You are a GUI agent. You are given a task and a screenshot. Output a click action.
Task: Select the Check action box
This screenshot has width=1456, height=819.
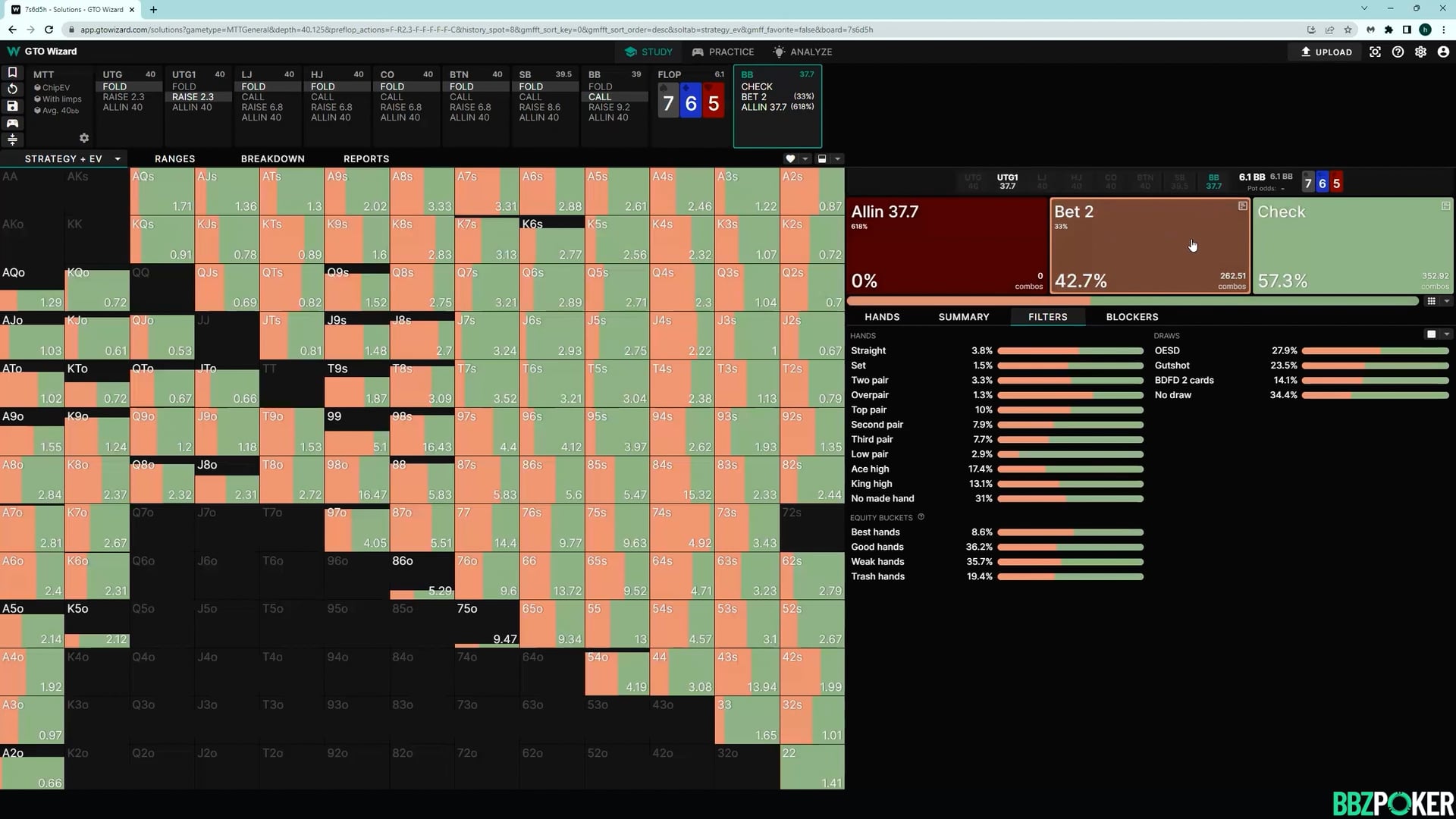point(1352,246)
